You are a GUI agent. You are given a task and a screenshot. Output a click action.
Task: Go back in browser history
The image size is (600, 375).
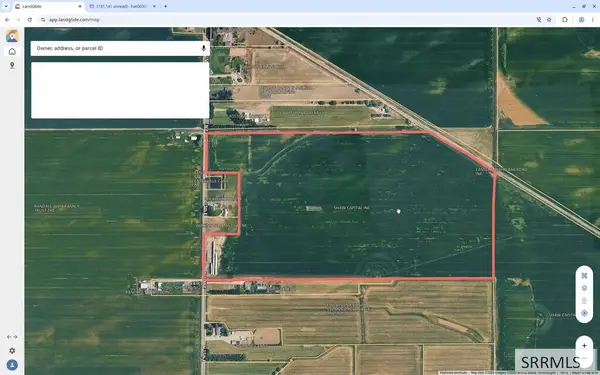tap(7, 20)
